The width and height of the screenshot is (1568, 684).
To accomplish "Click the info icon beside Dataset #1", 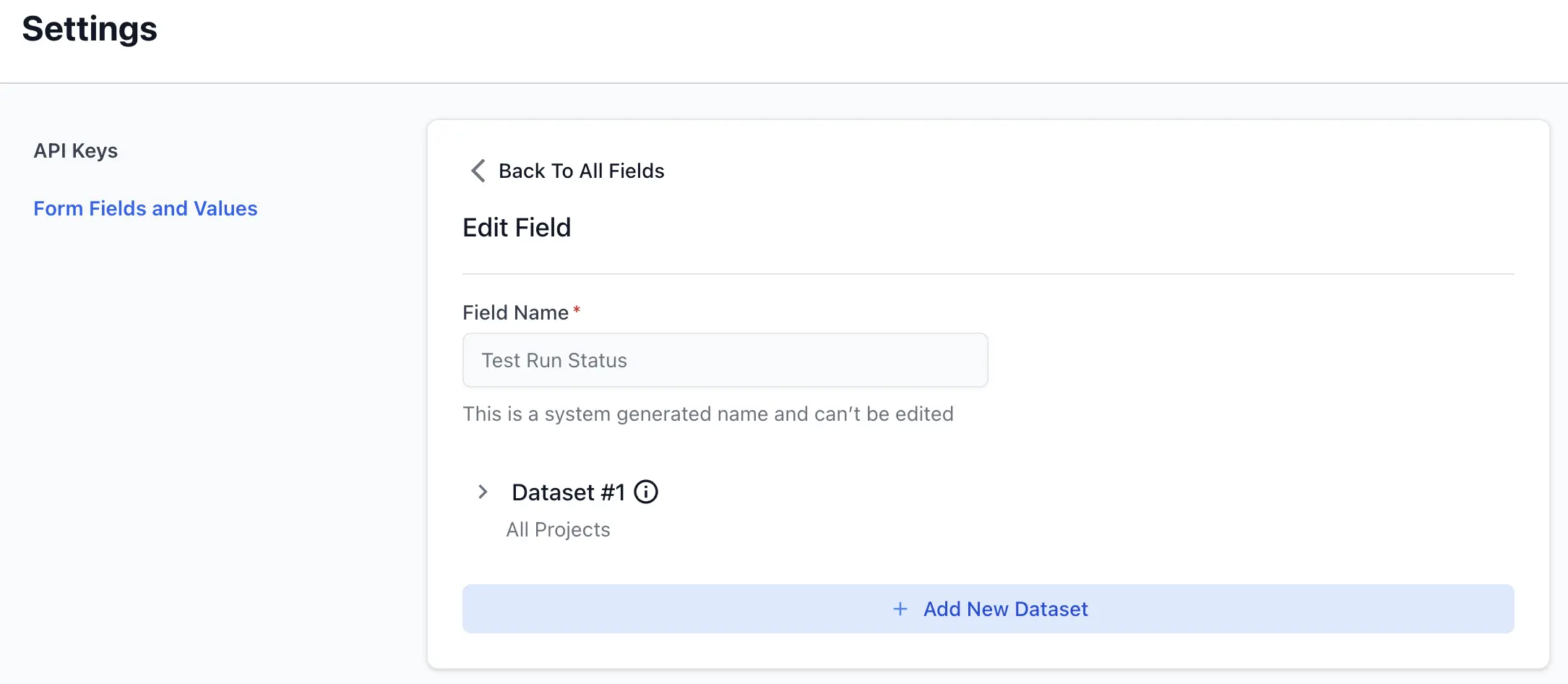I will [x=645, y=492].
